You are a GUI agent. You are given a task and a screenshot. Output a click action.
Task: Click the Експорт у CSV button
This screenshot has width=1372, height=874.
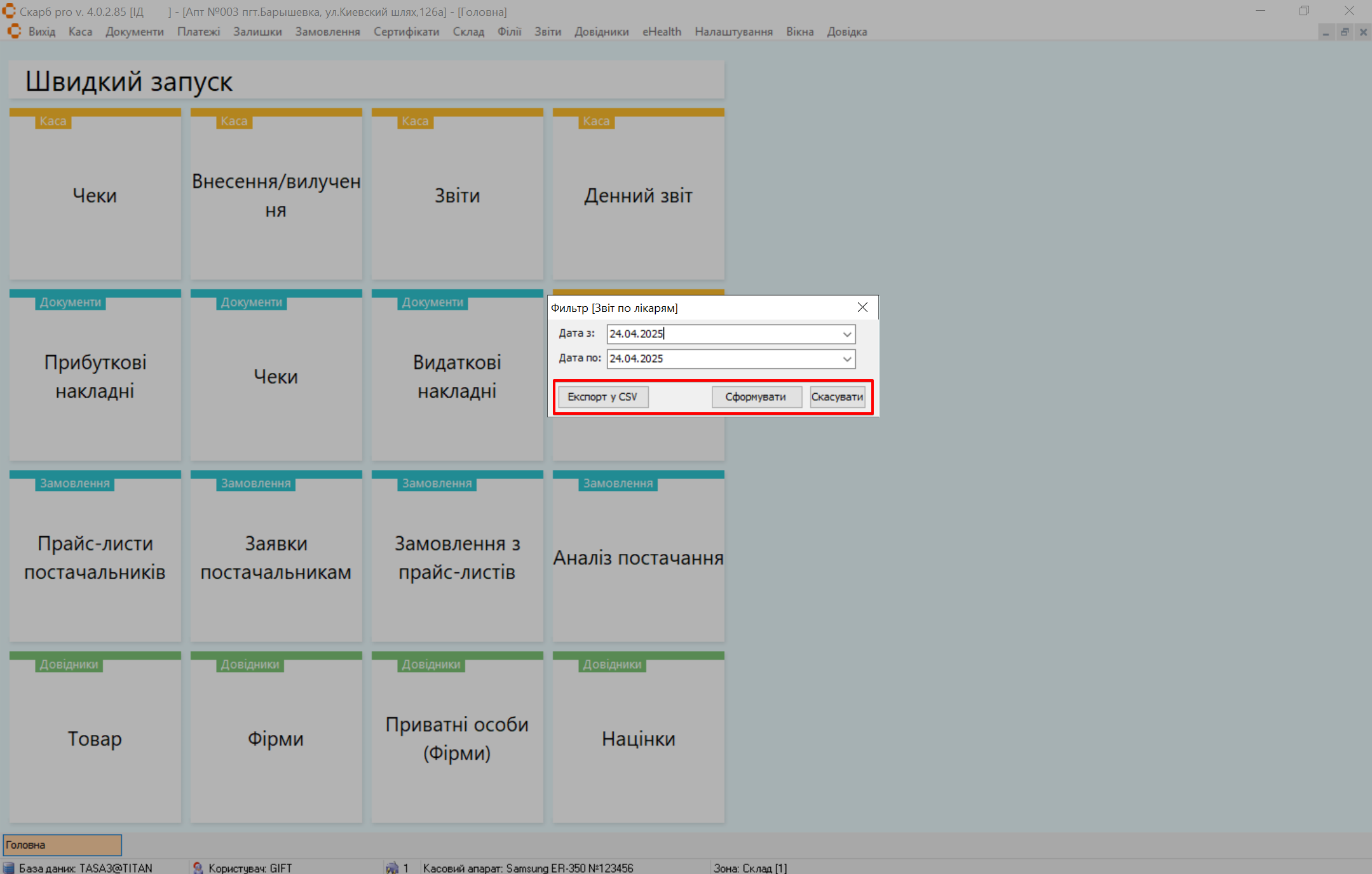[602, 397]
